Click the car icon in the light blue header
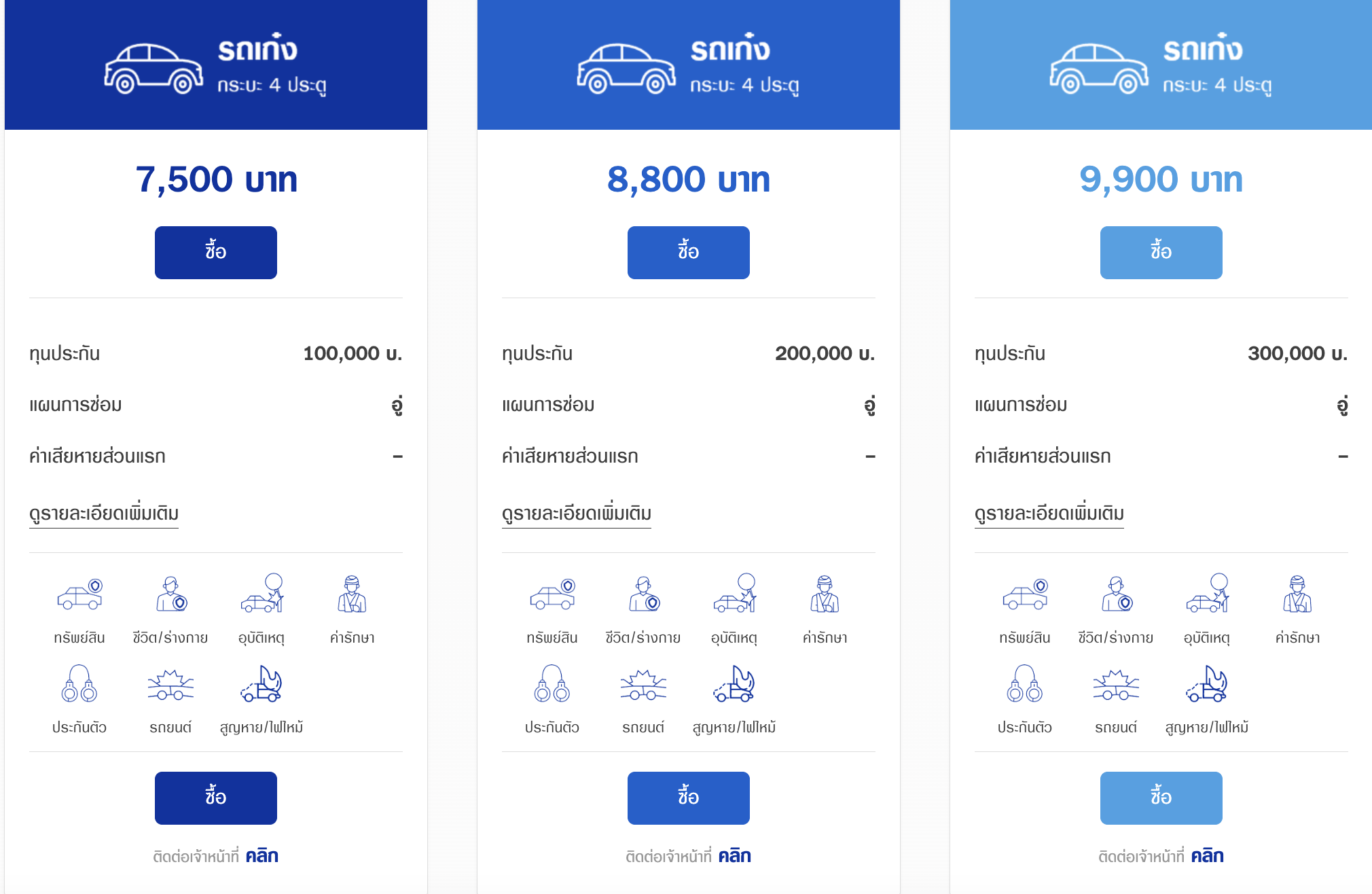Viewport: 1372px width, 894px height. click(1099, 69)
